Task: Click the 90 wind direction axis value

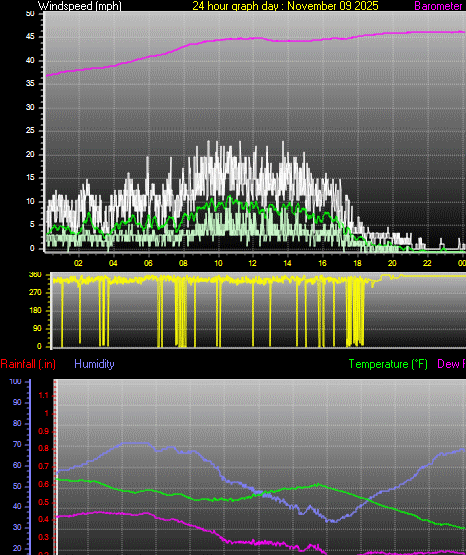Action: (x=38, y=328)
